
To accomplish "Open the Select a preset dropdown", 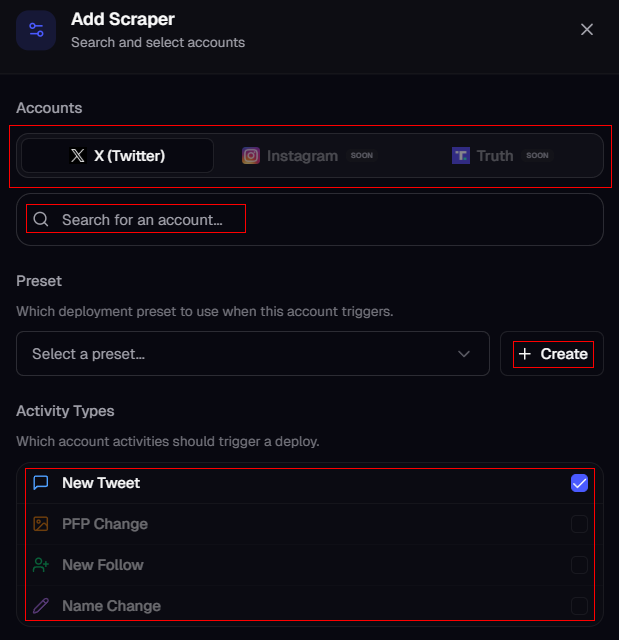I will click(x=240, y=354).
